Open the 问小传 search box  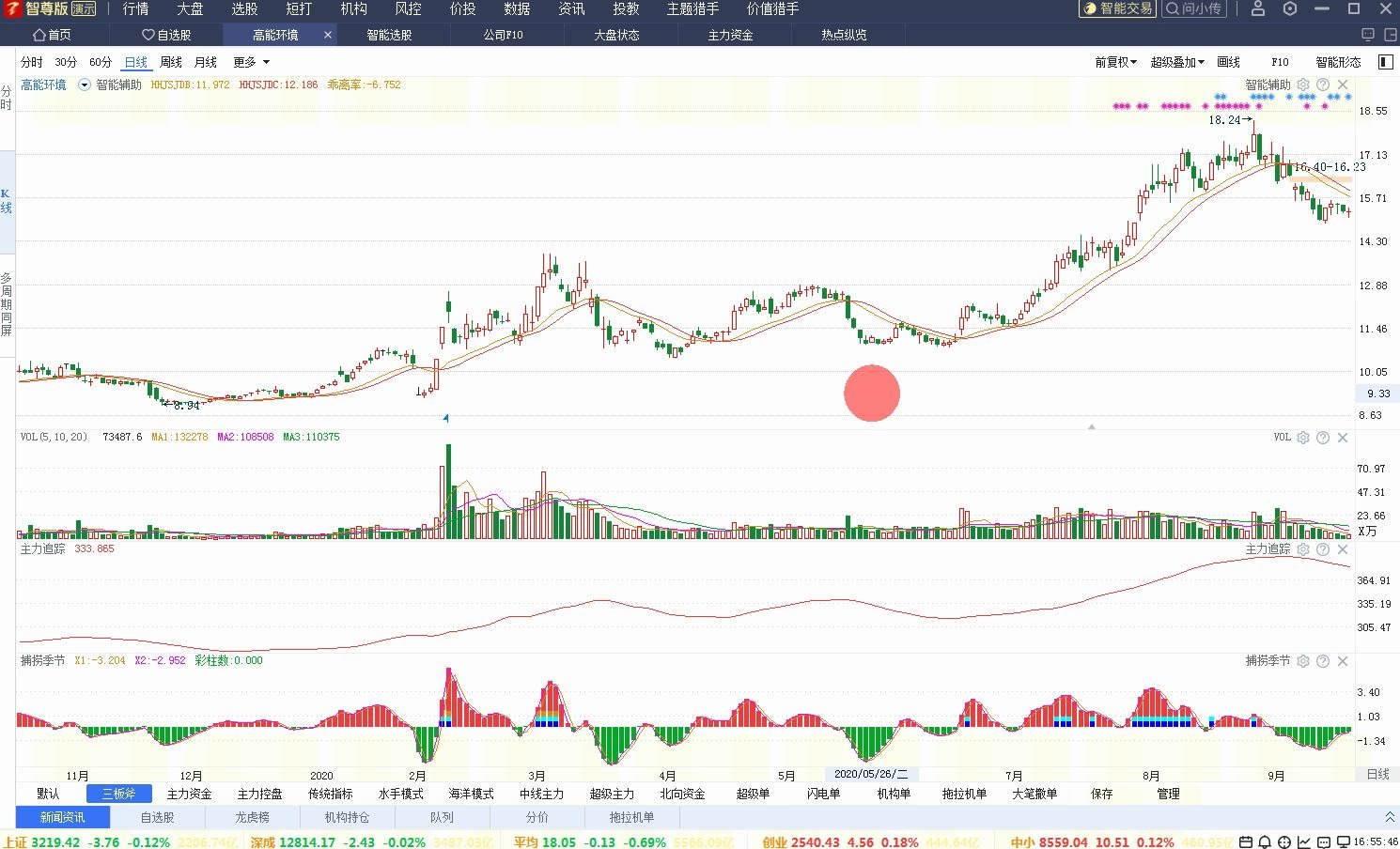(1193, 8)
